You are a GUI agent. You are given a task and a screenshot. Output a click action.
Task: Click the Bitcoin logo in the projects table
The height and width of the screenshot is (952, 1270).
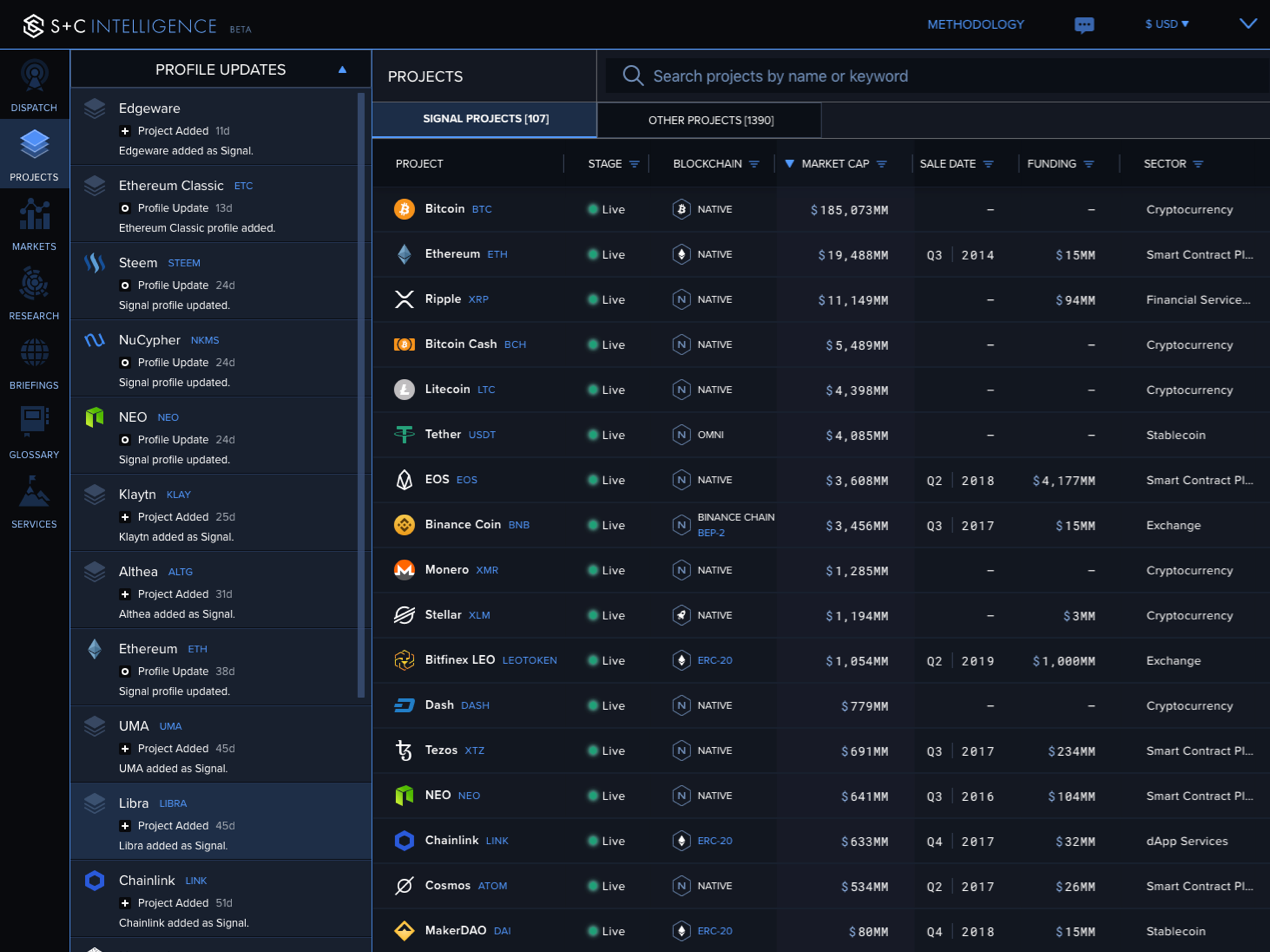404,209
